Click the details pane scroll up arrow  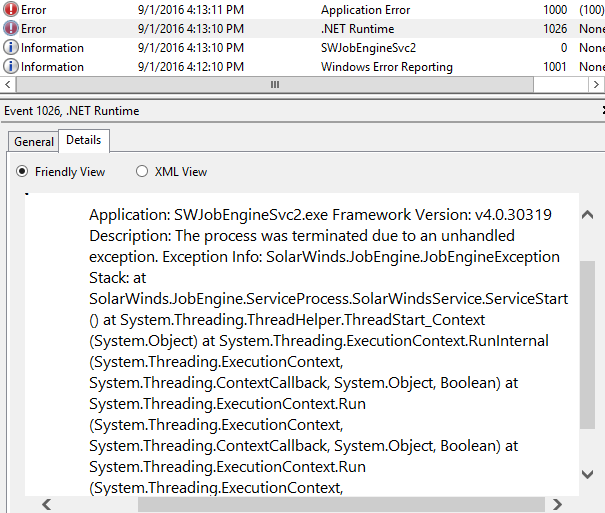coord(587,215)
